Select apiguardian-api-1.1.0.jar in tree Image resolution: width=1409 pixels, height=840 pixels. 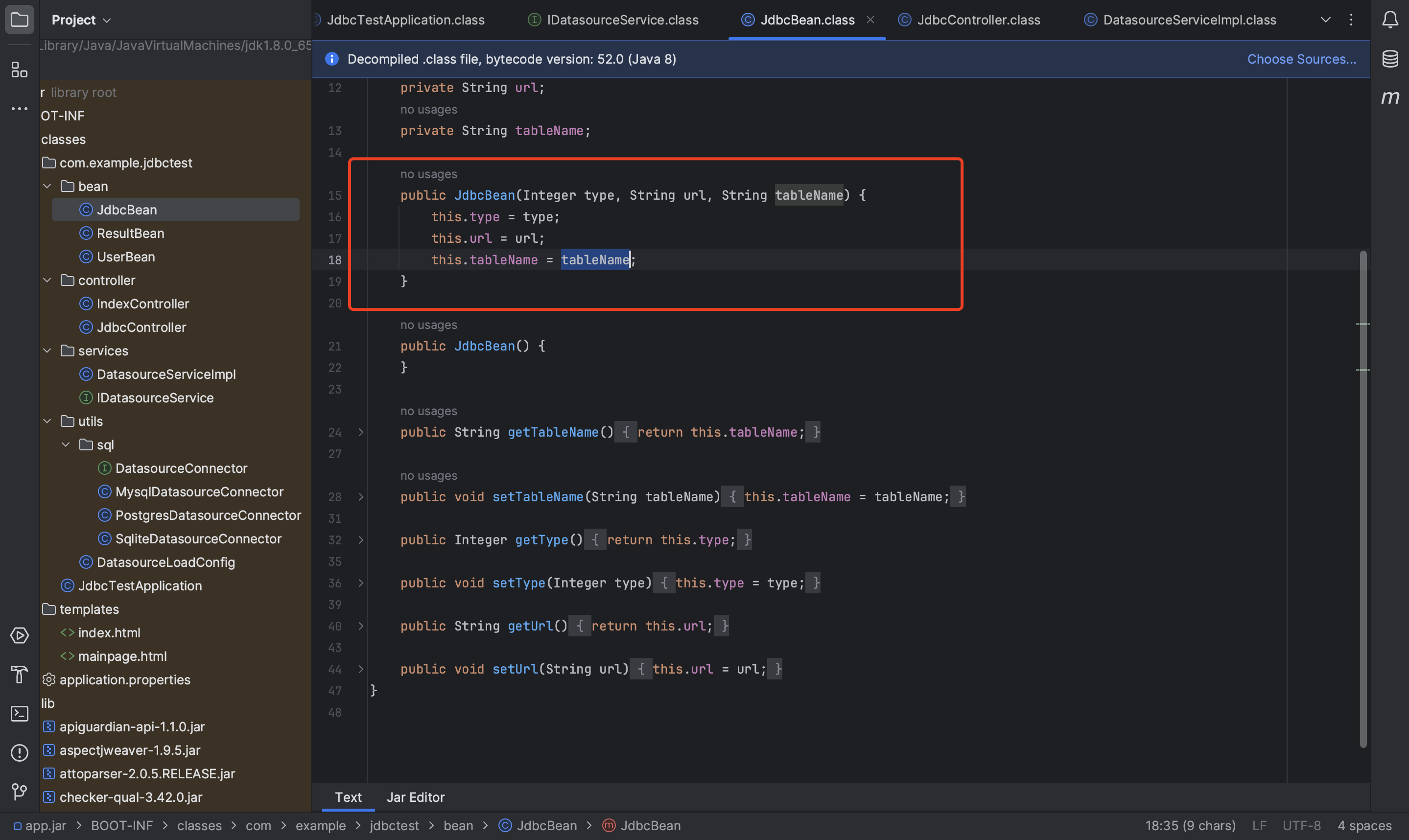tap(132, 727)
